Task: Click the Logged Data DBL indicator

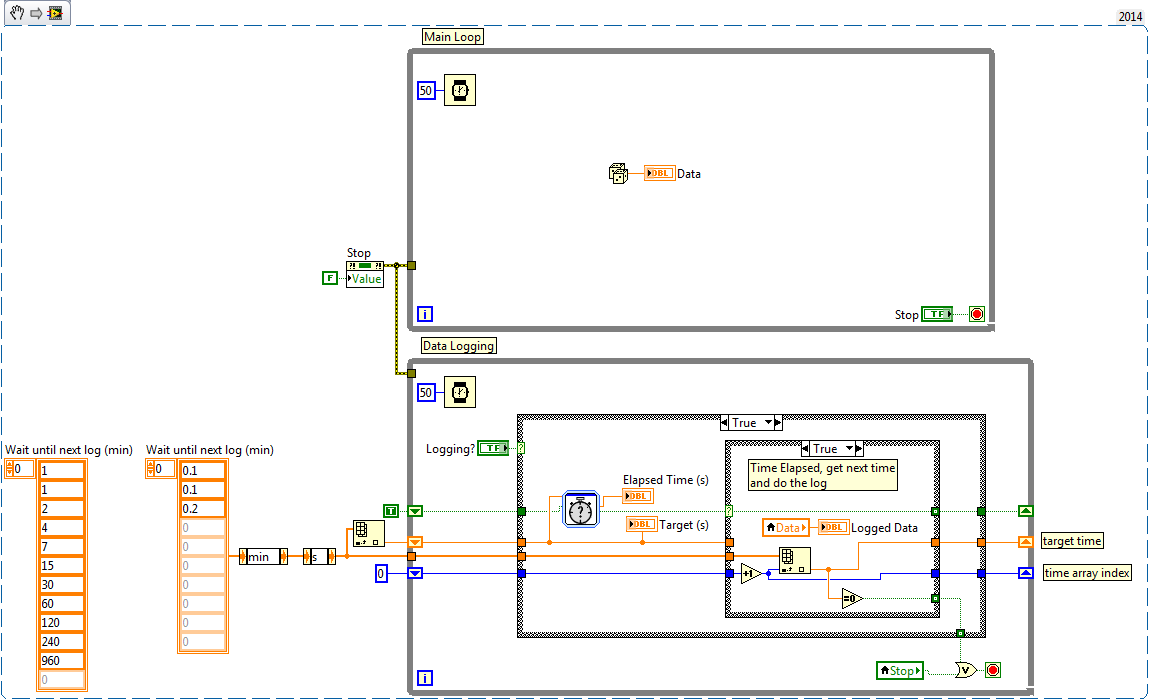Action: (833, 527)
